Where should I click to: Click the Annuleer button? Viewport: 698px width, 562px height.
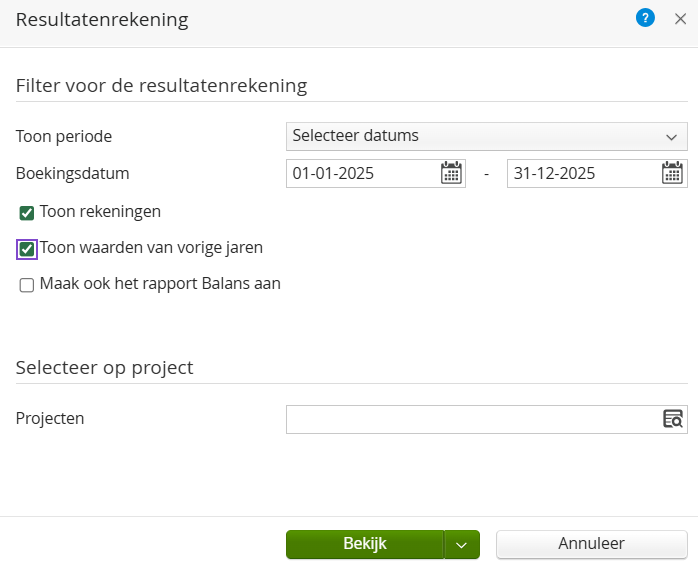click(591, 544)
